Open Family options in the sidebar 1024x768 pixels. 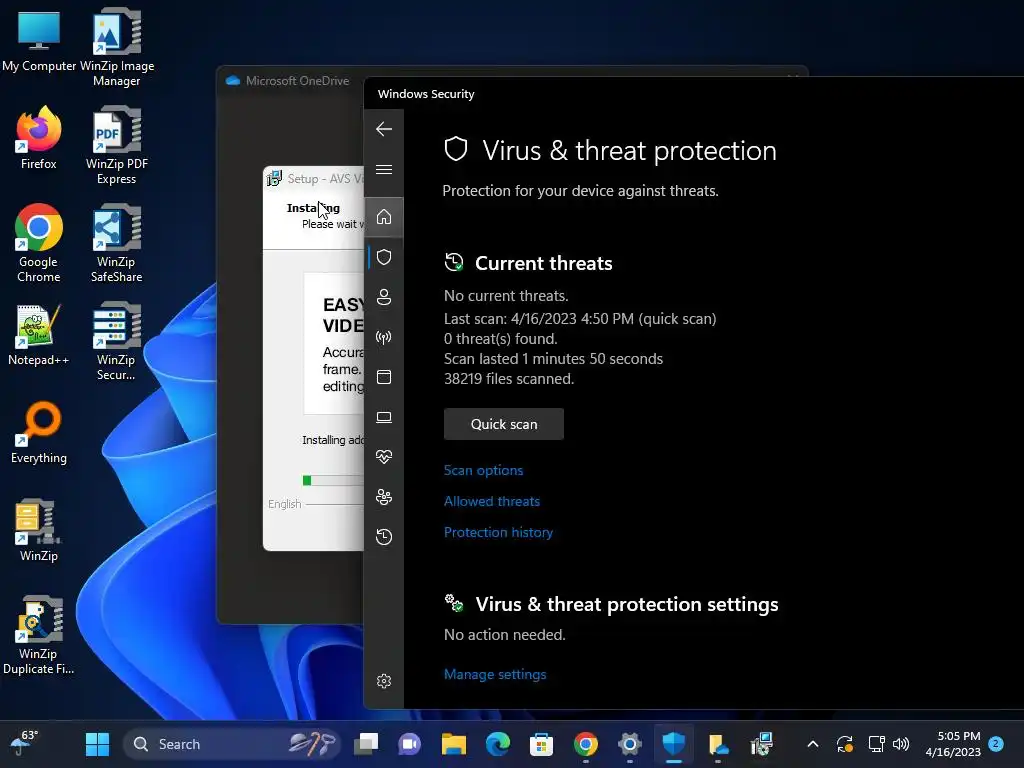(384, 497)
